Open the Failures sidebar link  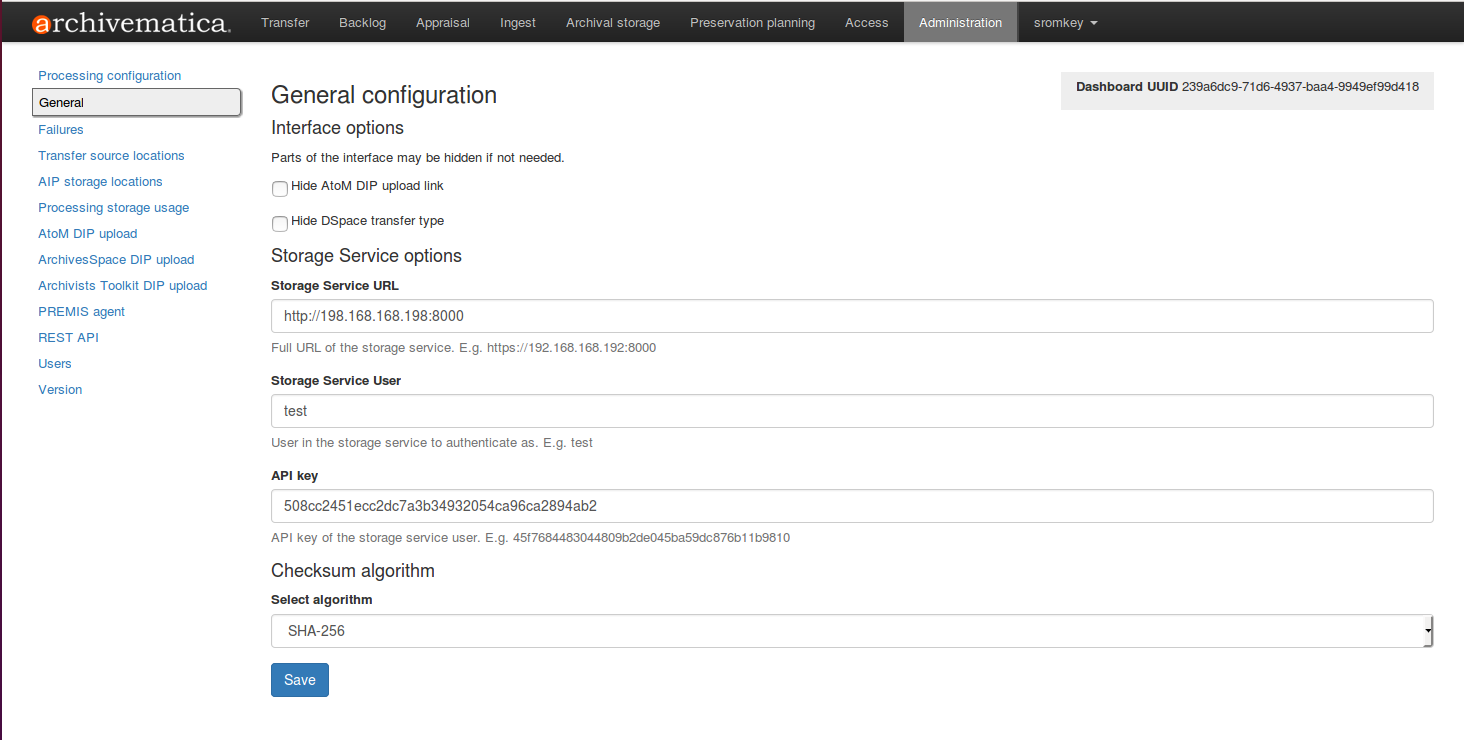(x=61, y=130)
